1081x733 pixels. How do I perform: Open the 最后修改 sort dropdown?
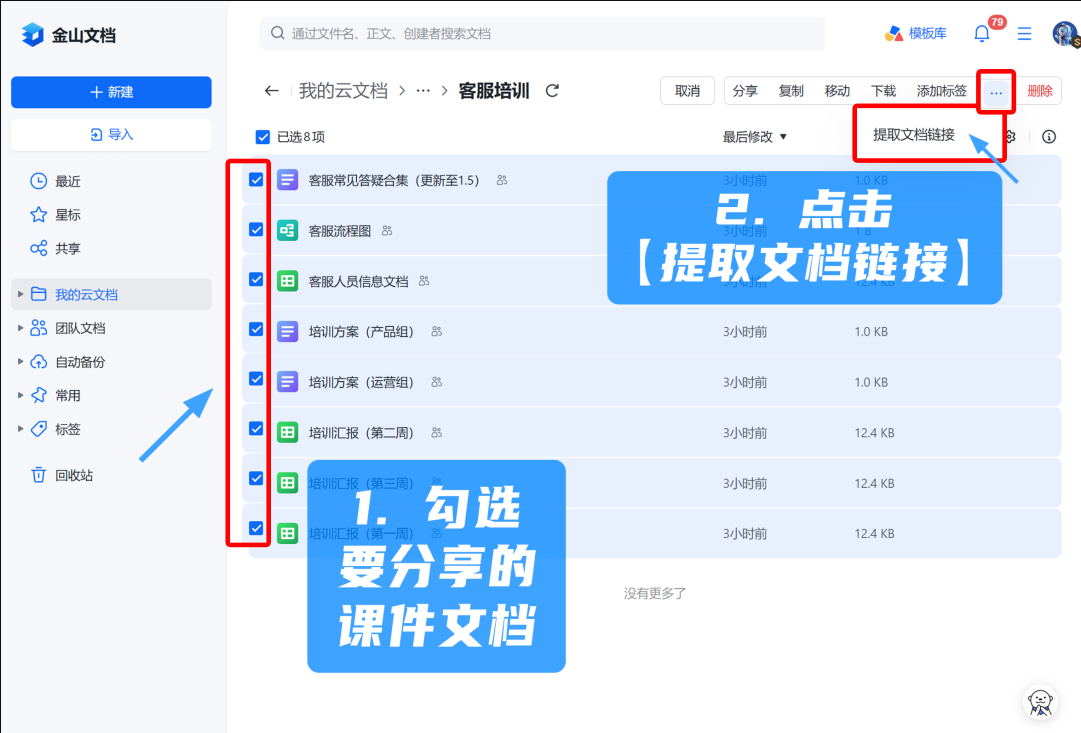coord(755,137)
